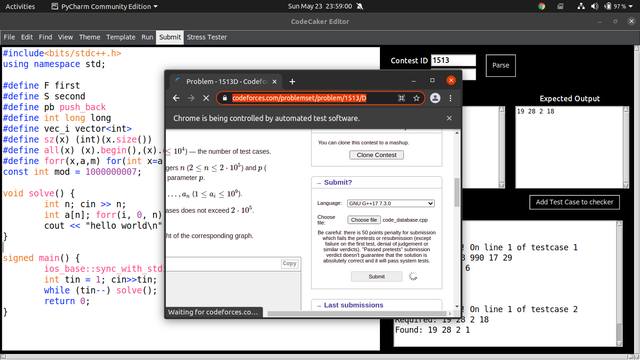This screenshot has height=360, width=640.
Task: Click the Chrome tray icon in top bar
Action: point(542,7)
